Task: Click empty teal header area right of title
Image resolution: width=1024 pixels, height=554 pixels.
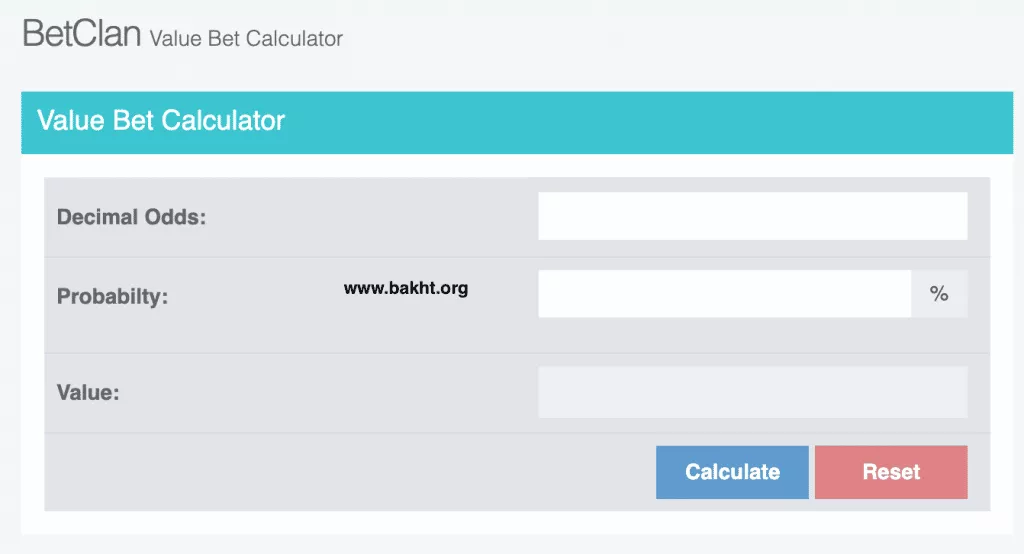Action: (650, 122)
